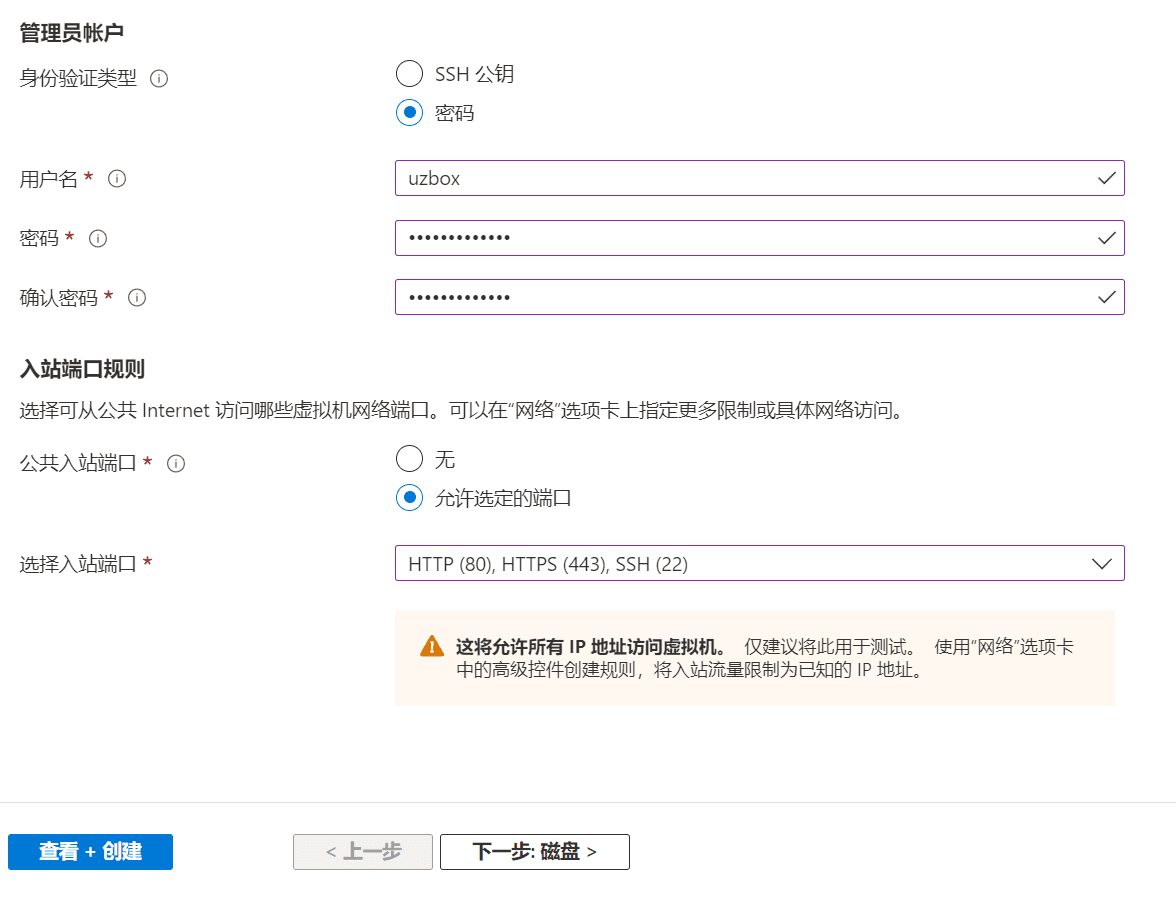Click the checkmark in the 用户名 field
The image size is (1176, 897).
tap(1107, 178)
